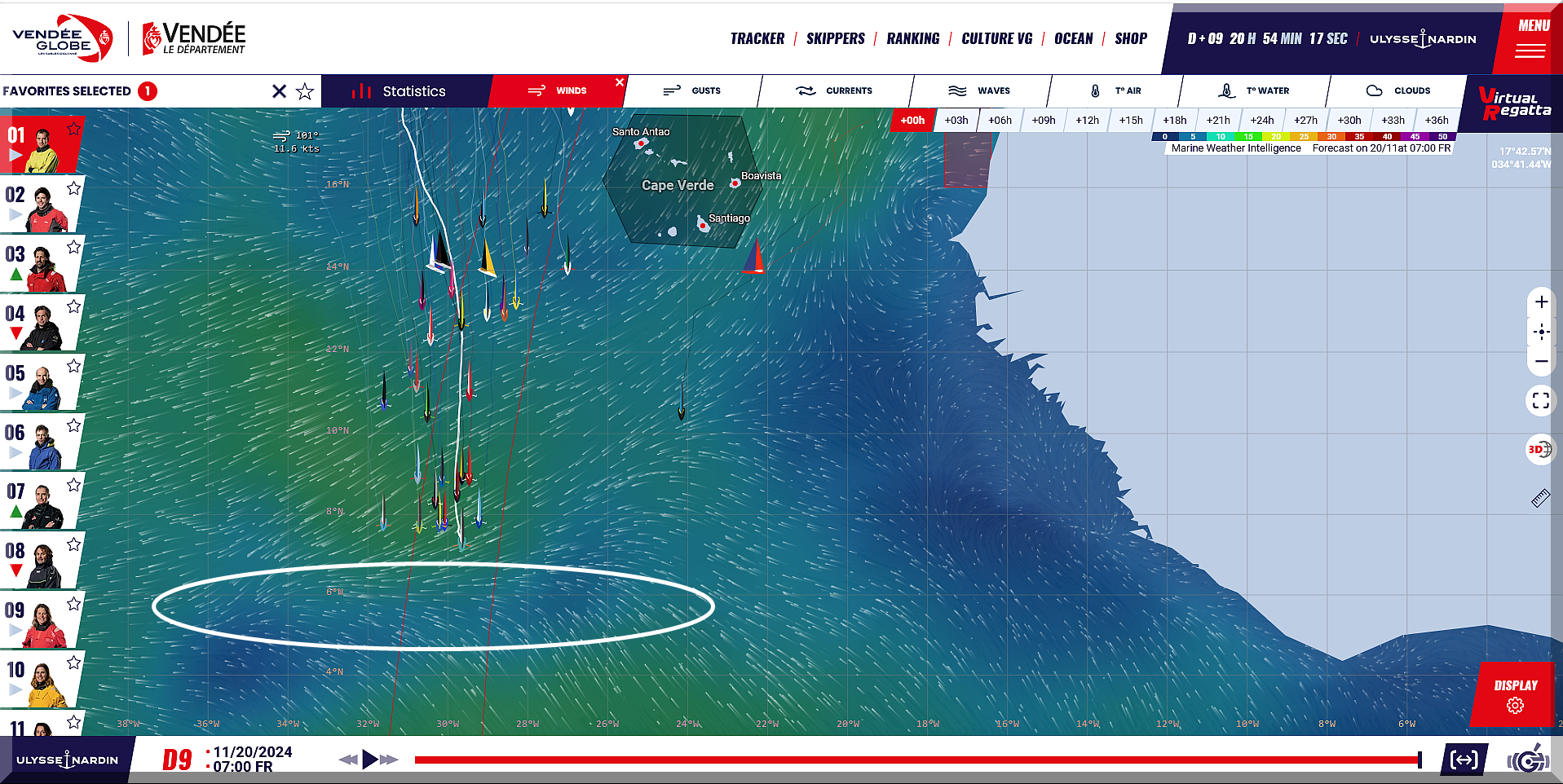This screenshot has height=784, width=1563.
Task: Click the red timeline progress bar
Action: tap(913, 760)
